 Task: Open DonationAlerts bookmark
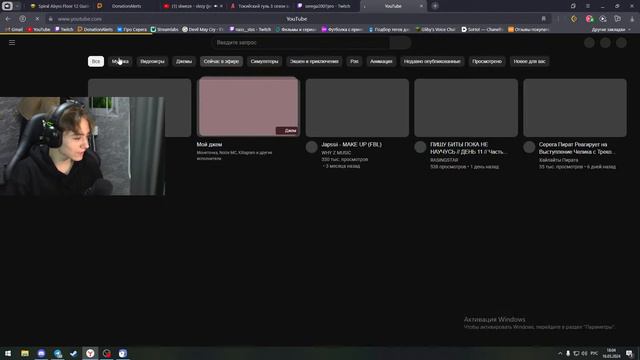pyautogui.click(x=95, y=29)
